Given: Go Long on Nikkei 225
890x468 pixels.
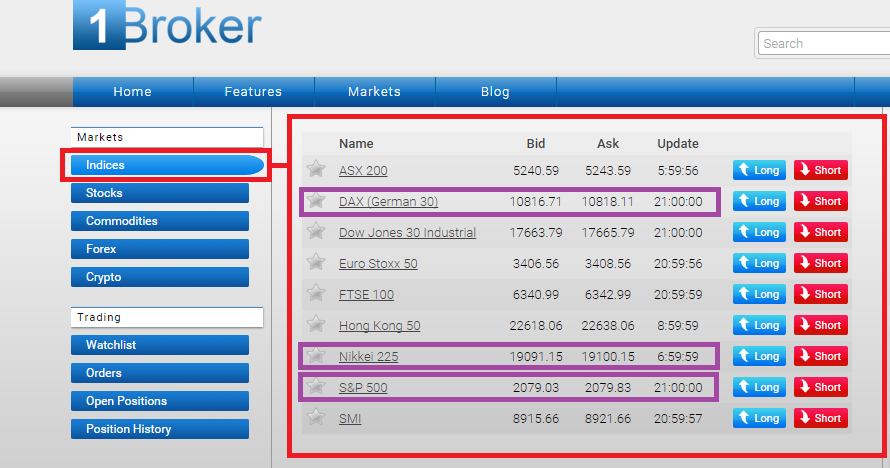Looking at the screenshot, I should coord(759,356).
